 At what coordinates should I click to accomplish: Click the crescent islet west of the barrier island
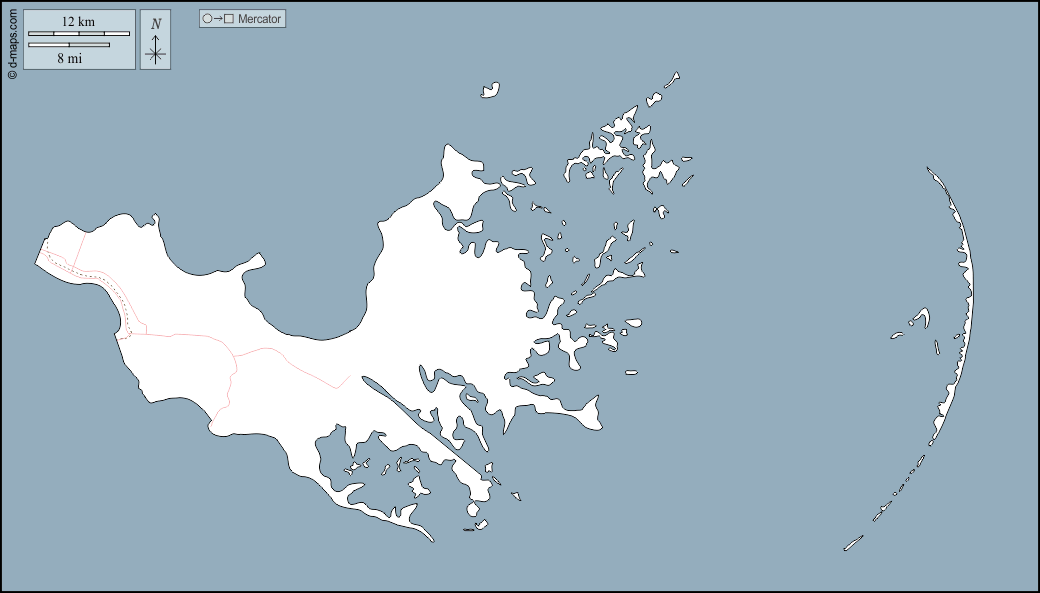(x=919, y=318)
